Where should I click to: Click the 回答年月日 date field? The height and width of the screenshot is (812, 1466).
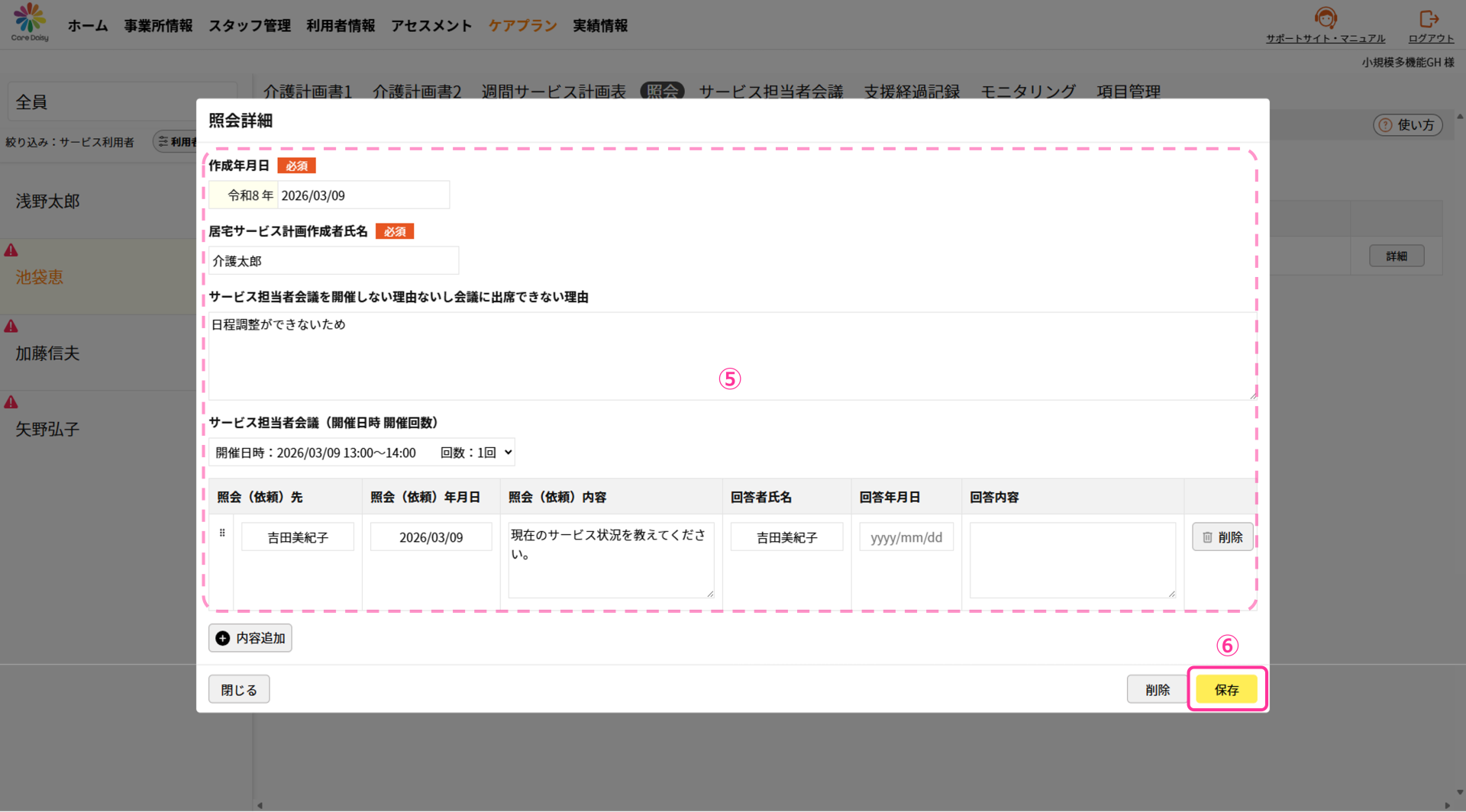coord(906,537)
